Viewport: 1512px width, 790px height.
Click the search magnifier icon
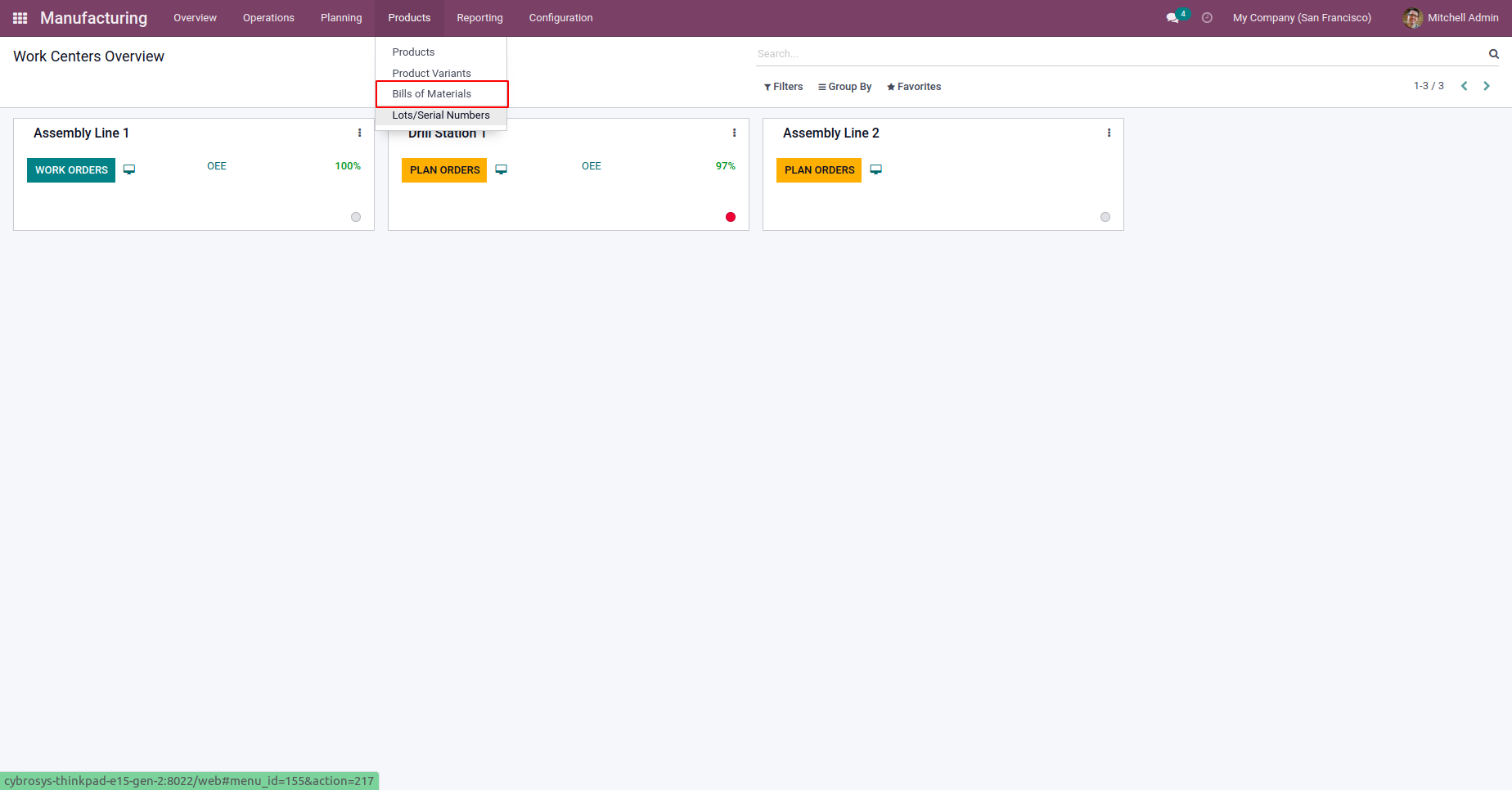pyautogui.click(x=1493, y=54)
